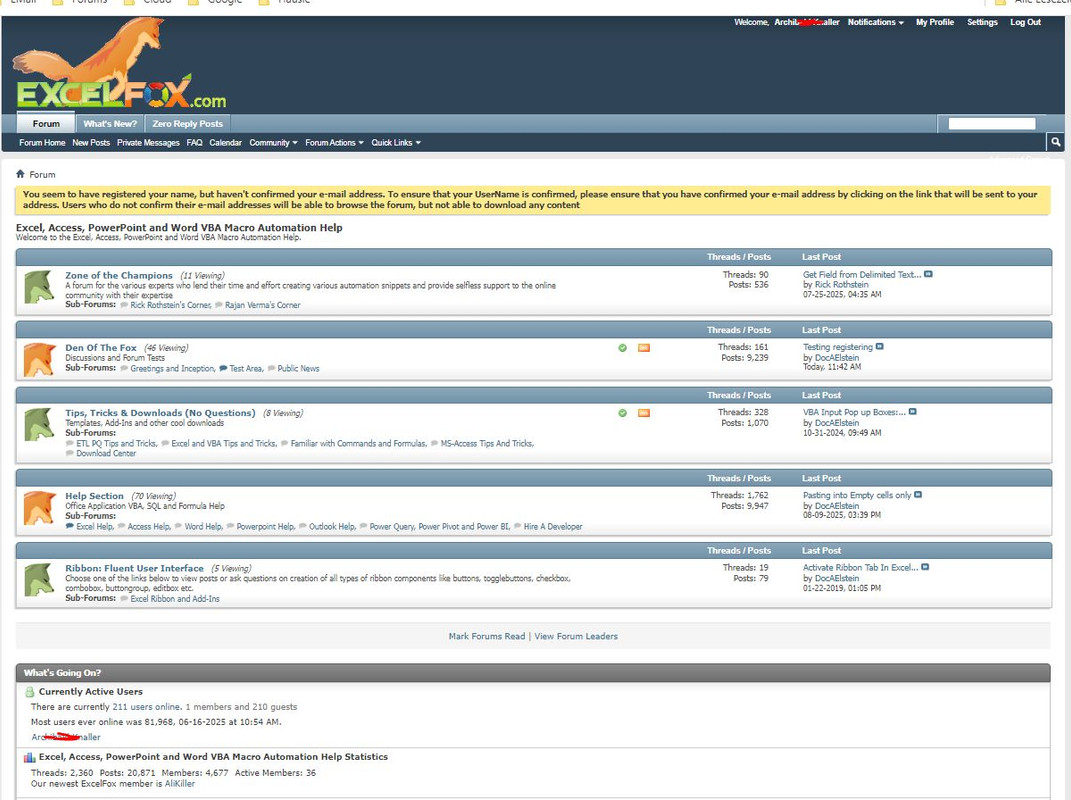This screenshot has width=1071, height=800.
Task: Open Ribbon: Fluent User Interface forum
Action: (x=135, y=568)
